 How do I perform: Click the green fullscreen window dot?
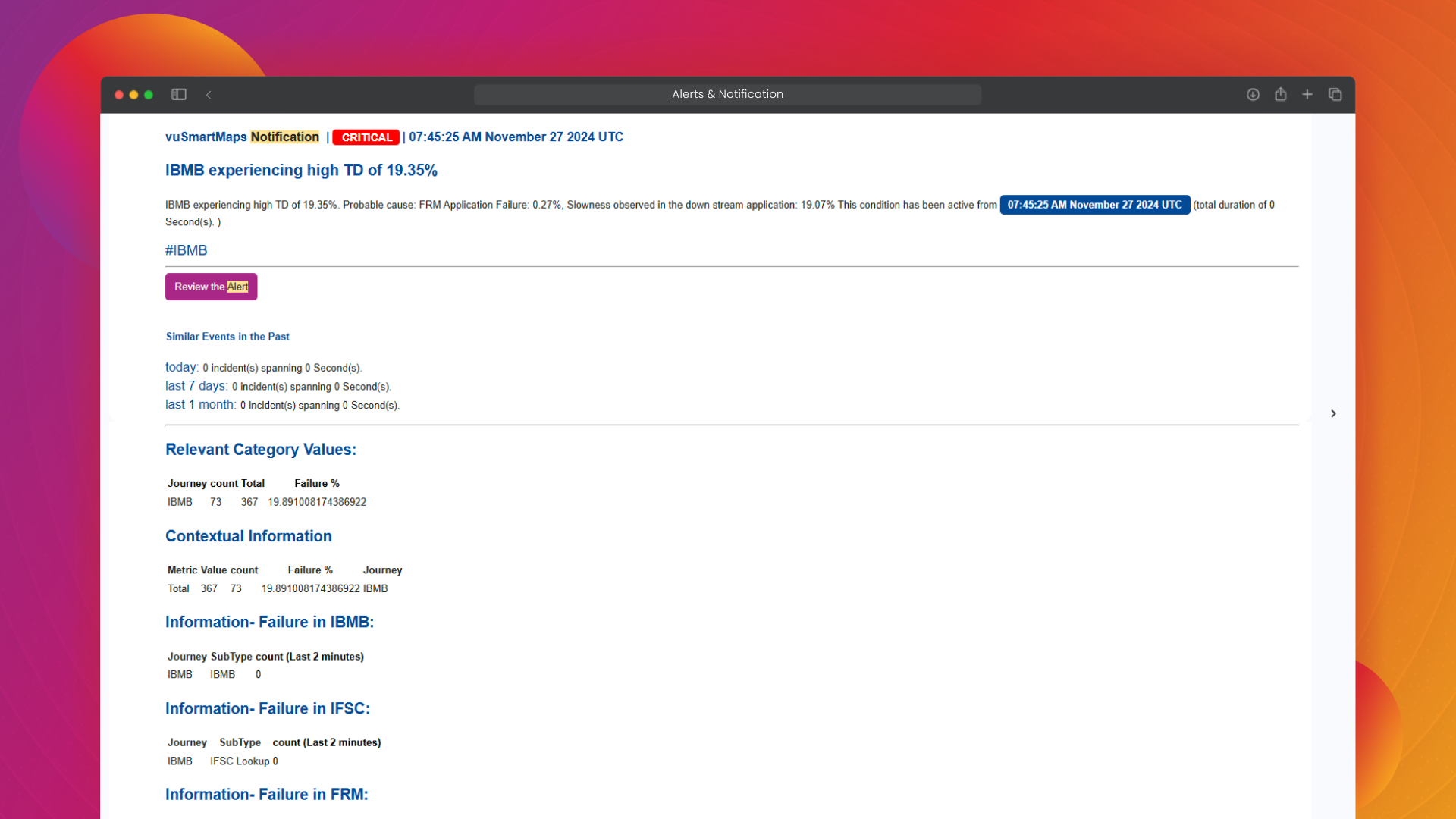[x=149, y=95]
